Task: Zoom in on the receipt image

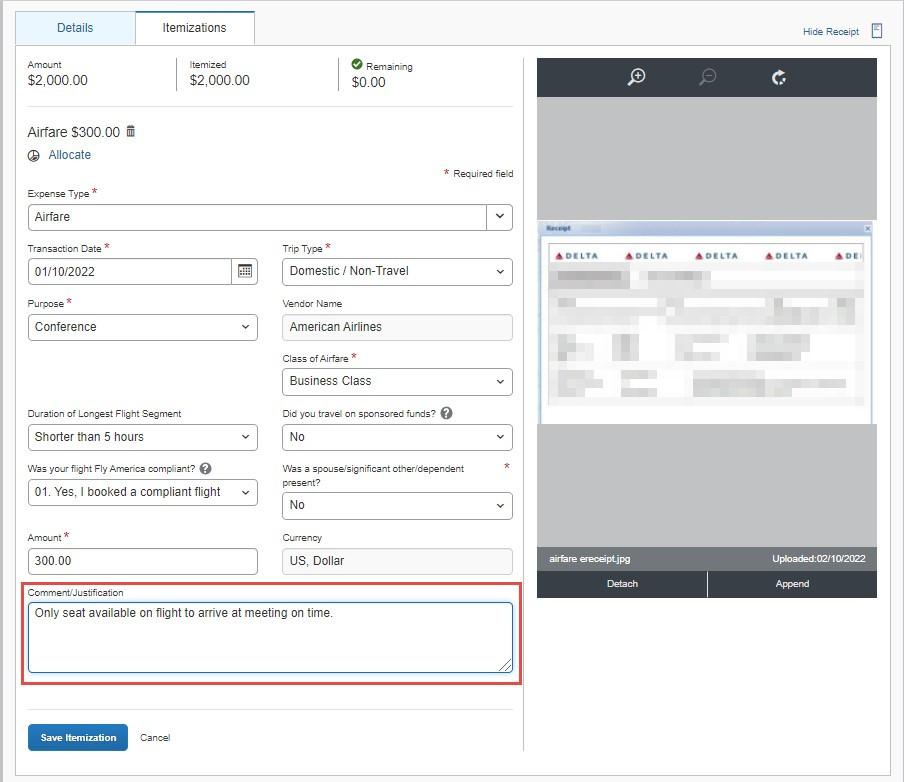Action: (636, 77)
